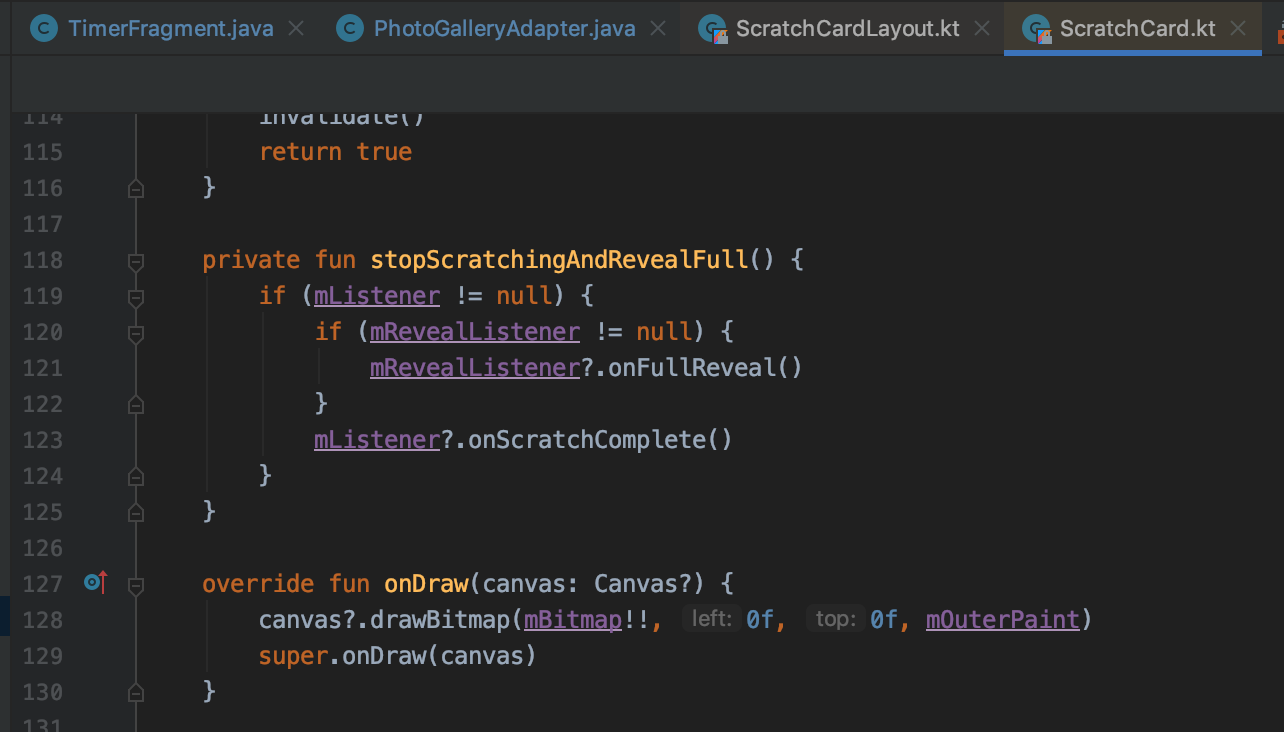This screenshot has width=1284, height=732.
Task: Click line number 118 in the gutter
Action: point(42,260)
